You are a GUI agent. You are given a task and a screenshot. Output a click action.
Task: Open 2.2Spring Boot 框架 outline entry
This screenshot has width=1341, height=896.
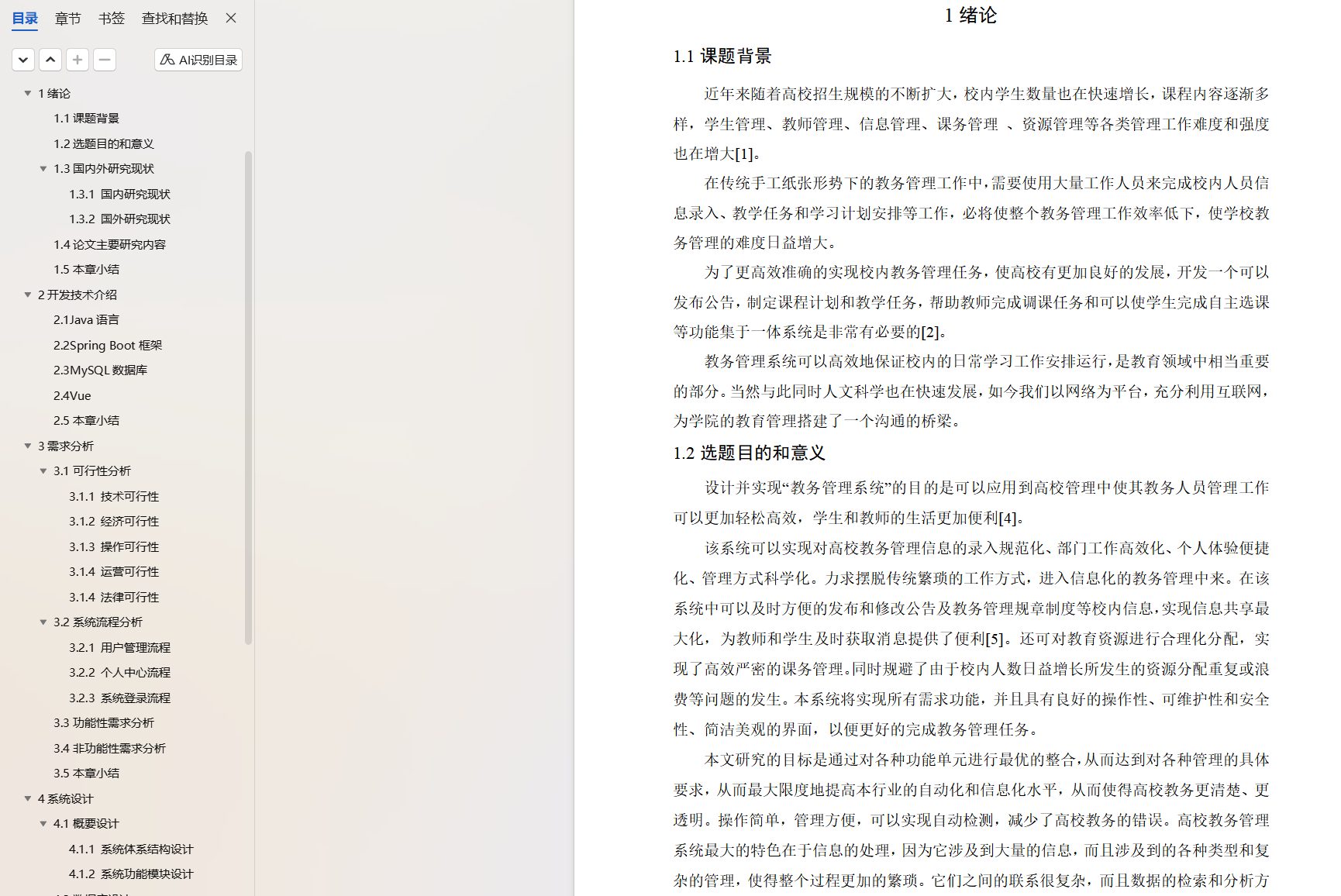(x=108, y=345)
